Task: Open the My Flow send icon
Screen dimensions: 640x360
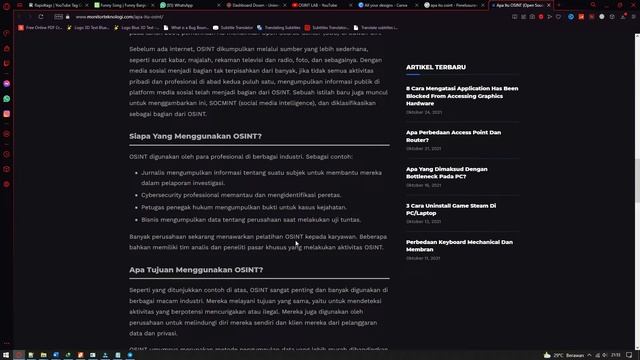Action: (x=550, y=17)
